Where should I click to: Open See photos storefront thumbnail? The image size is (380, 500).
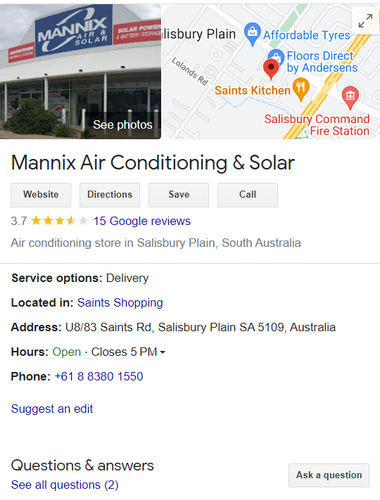pos(80,72)
